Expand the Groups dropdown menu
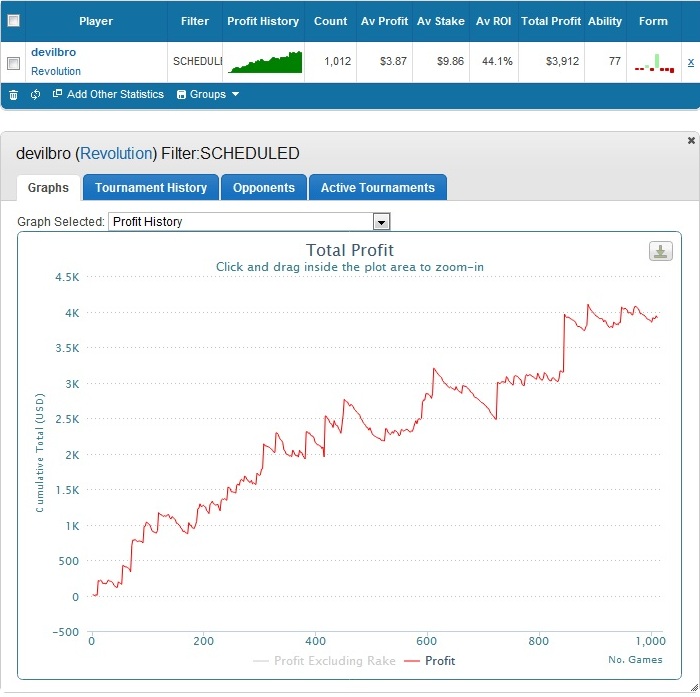700x697 pixels. pyautogui.click(x=208, y=95)
